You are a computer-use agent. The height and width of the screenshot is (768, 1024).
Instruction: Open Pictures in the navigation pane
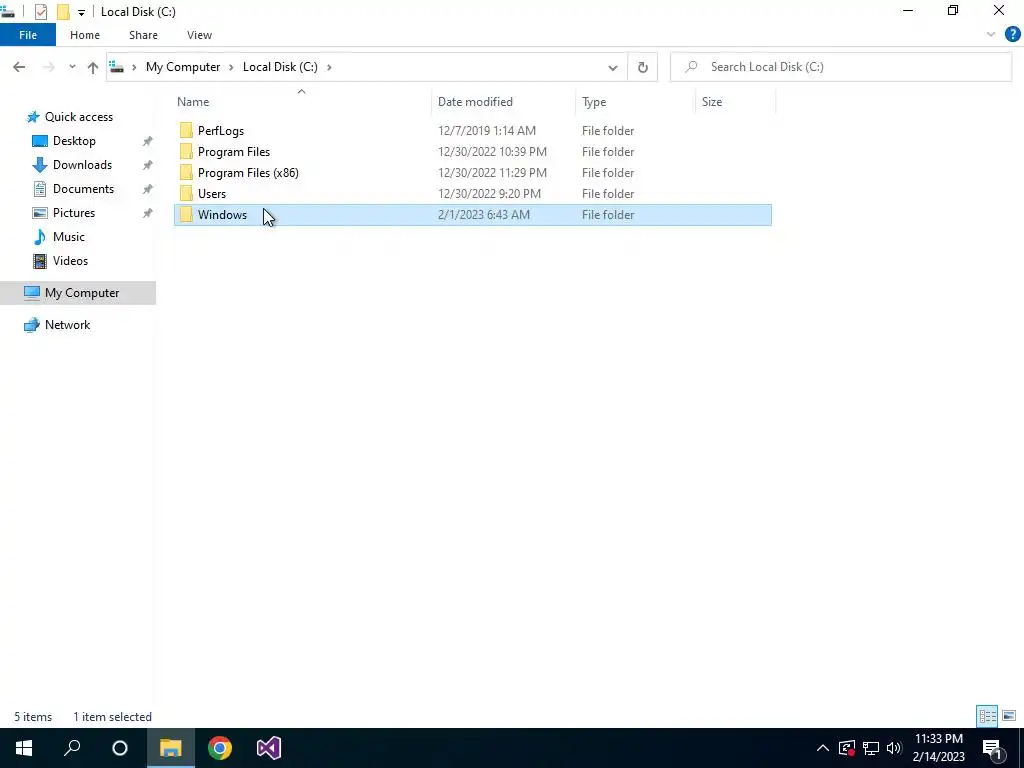pyautogui.click(x=74, y=213)
